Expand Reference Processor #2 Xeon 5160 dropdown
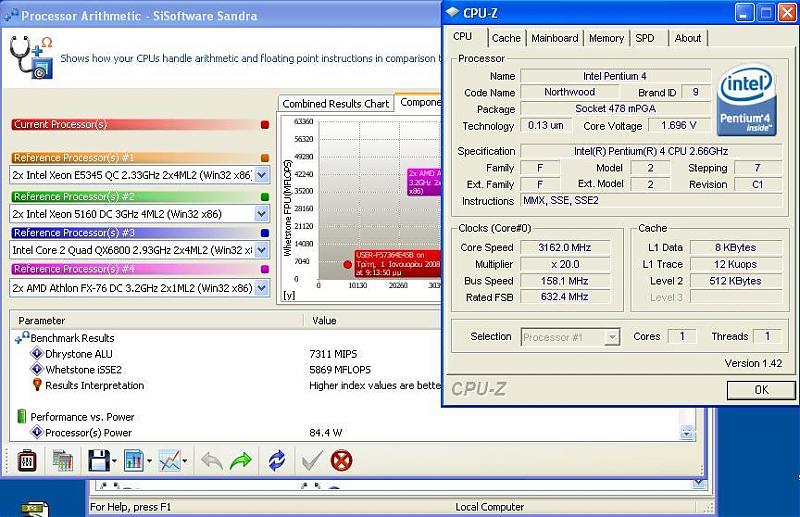 click(x=261, y=214)
